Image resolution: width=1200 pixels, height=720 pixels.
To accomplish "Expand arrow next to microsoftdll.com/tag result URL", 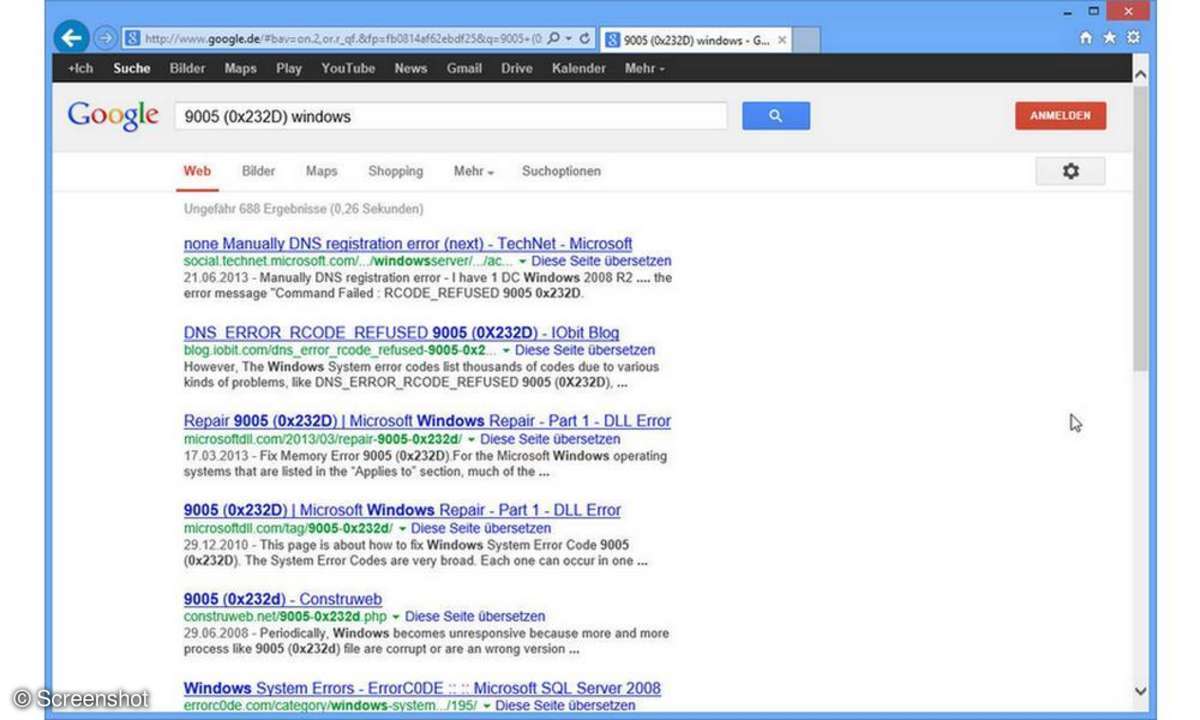I will coord(402,528).
